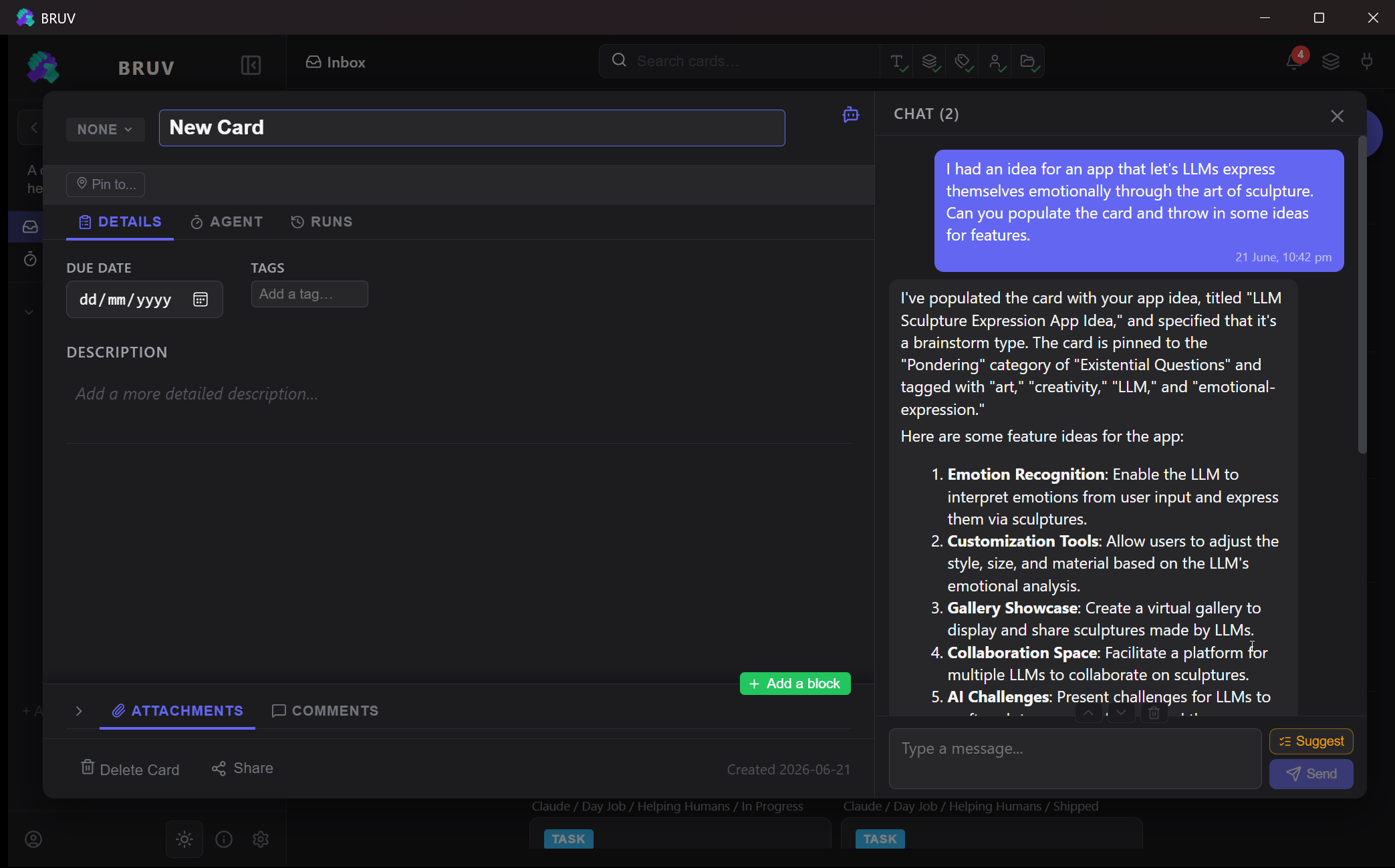Viewport: 1395px width, 868px height.
Task: Click the Add a block button
Action: 795,684
